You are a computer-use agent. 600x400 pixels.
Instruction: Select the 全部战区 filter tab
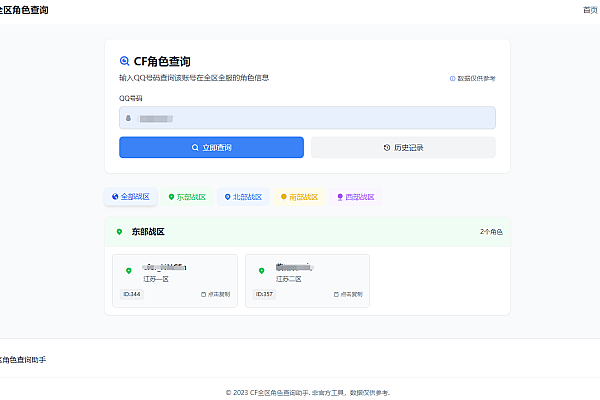click(x=130, y=197)
